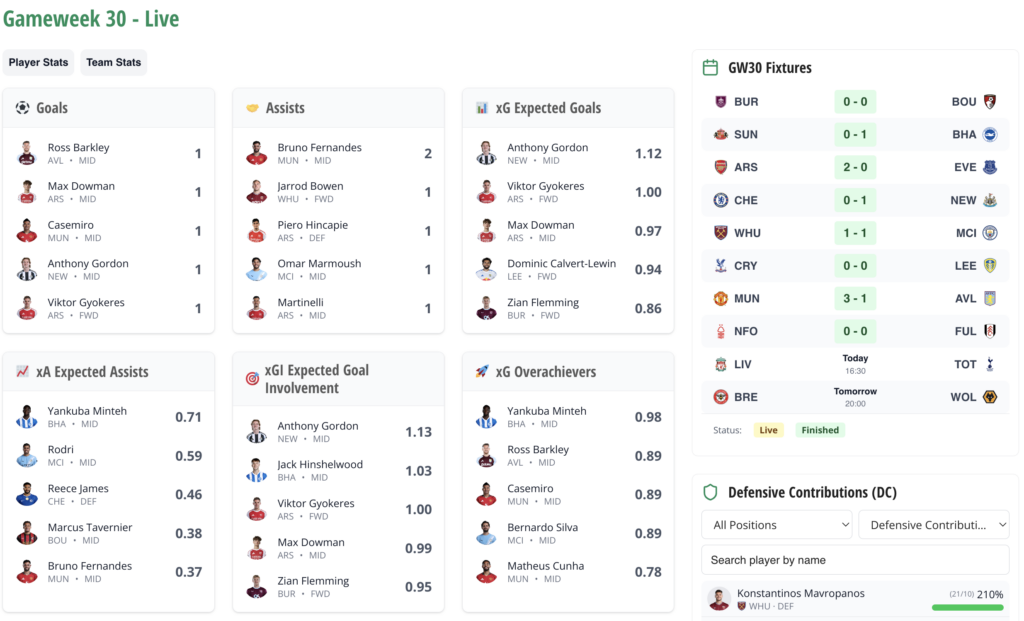
Task: Click the xGI target icon
Action: (x=252, y=379)
